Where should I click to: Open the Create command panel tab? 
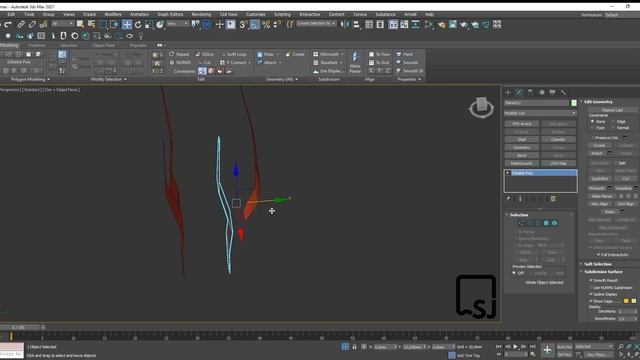coord(508,92)
